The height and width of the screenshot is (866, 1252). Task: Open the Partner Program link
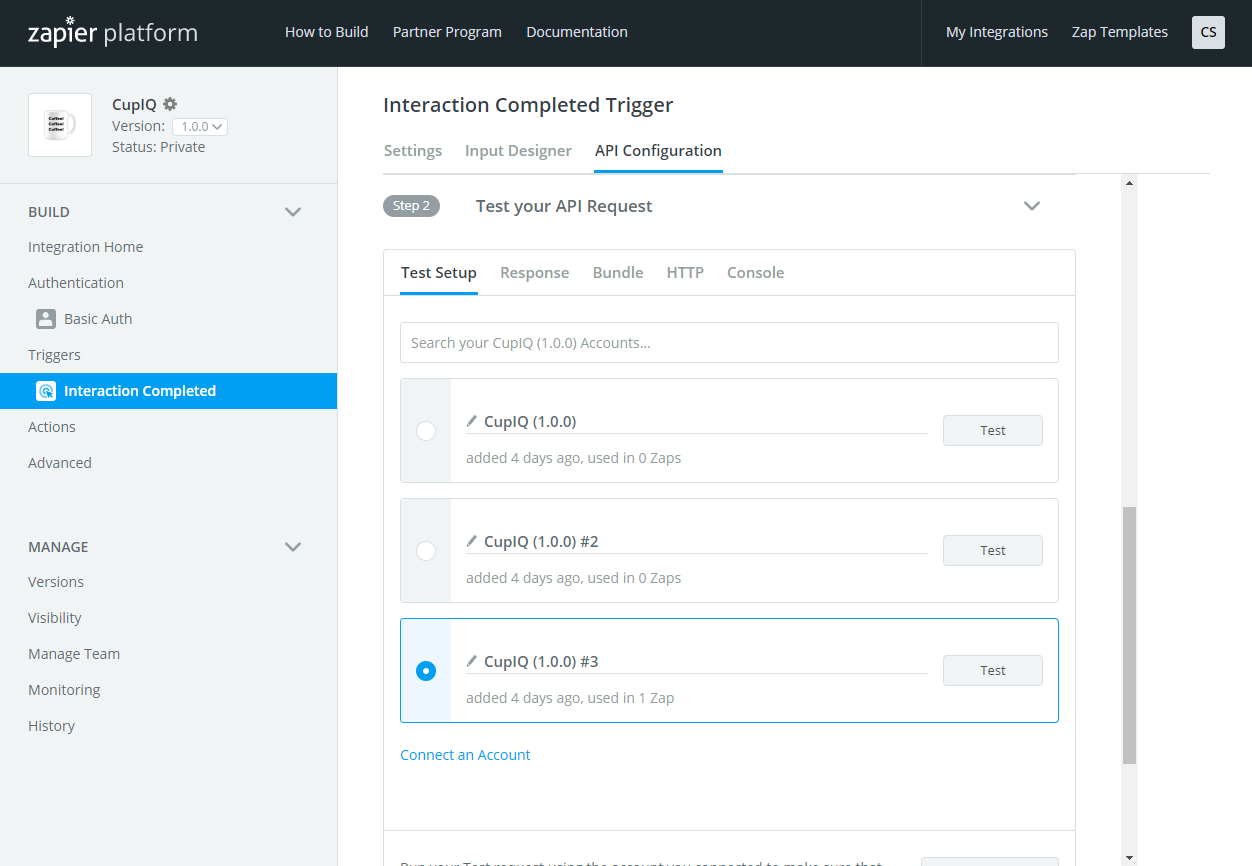(447, 32)
